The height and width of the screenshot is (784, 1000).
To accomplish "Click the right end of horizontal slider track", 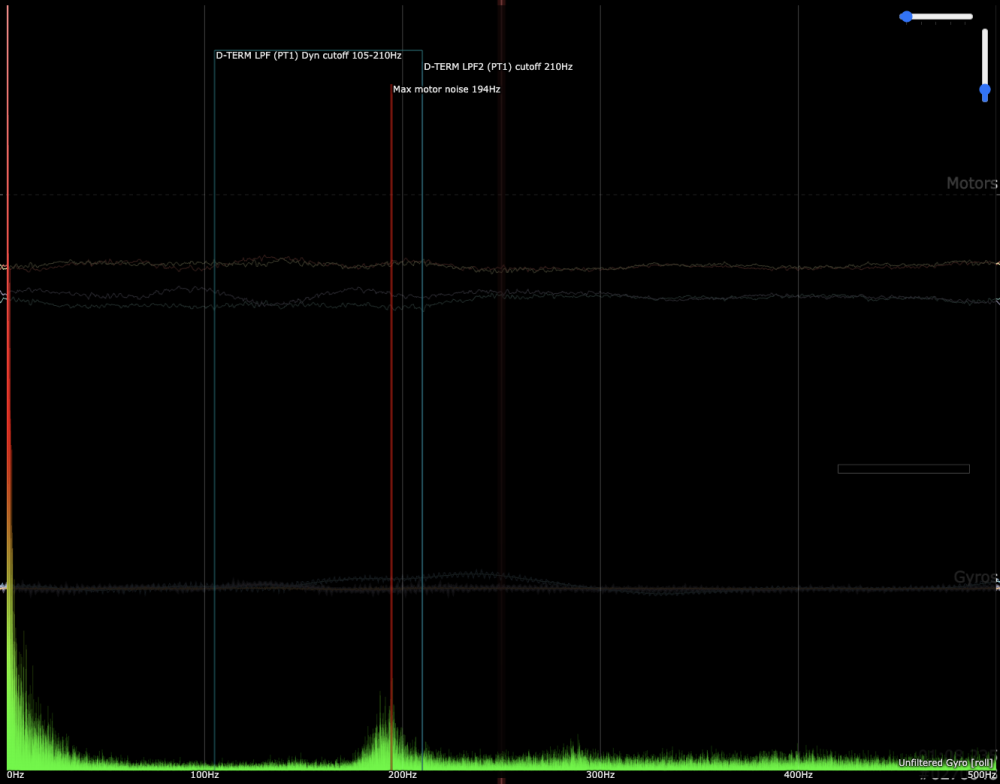I will (x=970, y=16).
